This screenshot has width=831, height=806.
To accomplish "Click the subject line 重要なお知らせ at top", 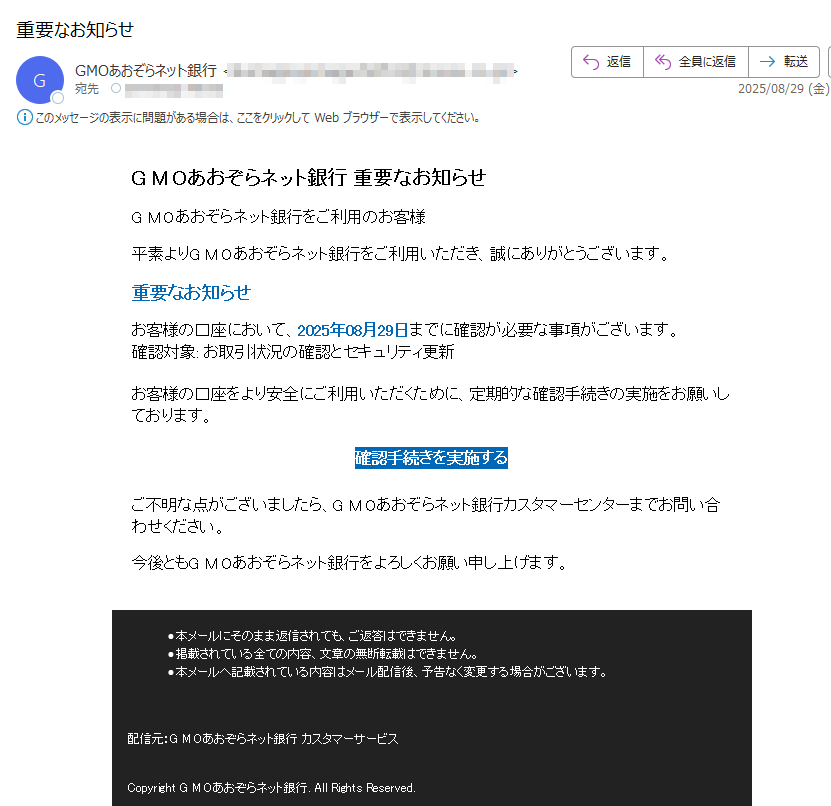I will (x=75, y=30).
